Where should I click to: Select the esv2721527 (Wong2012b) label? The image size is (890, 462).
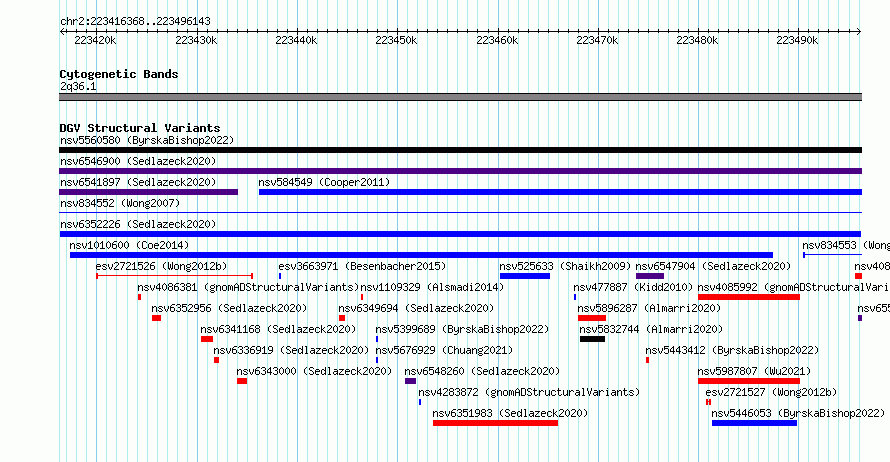tap(771, 392)
